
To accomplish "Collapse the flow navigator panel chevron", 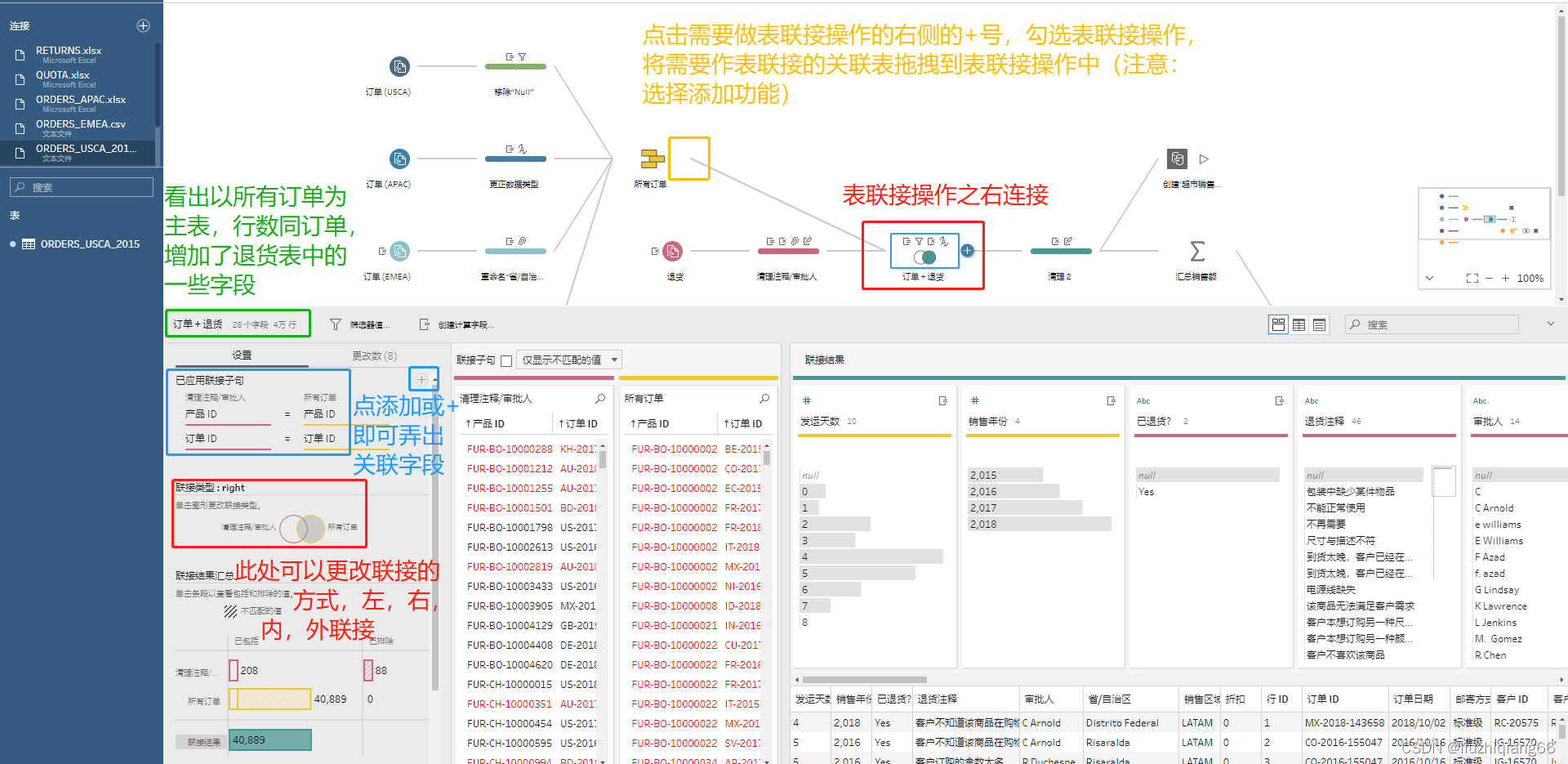I will pos(1429,278).
